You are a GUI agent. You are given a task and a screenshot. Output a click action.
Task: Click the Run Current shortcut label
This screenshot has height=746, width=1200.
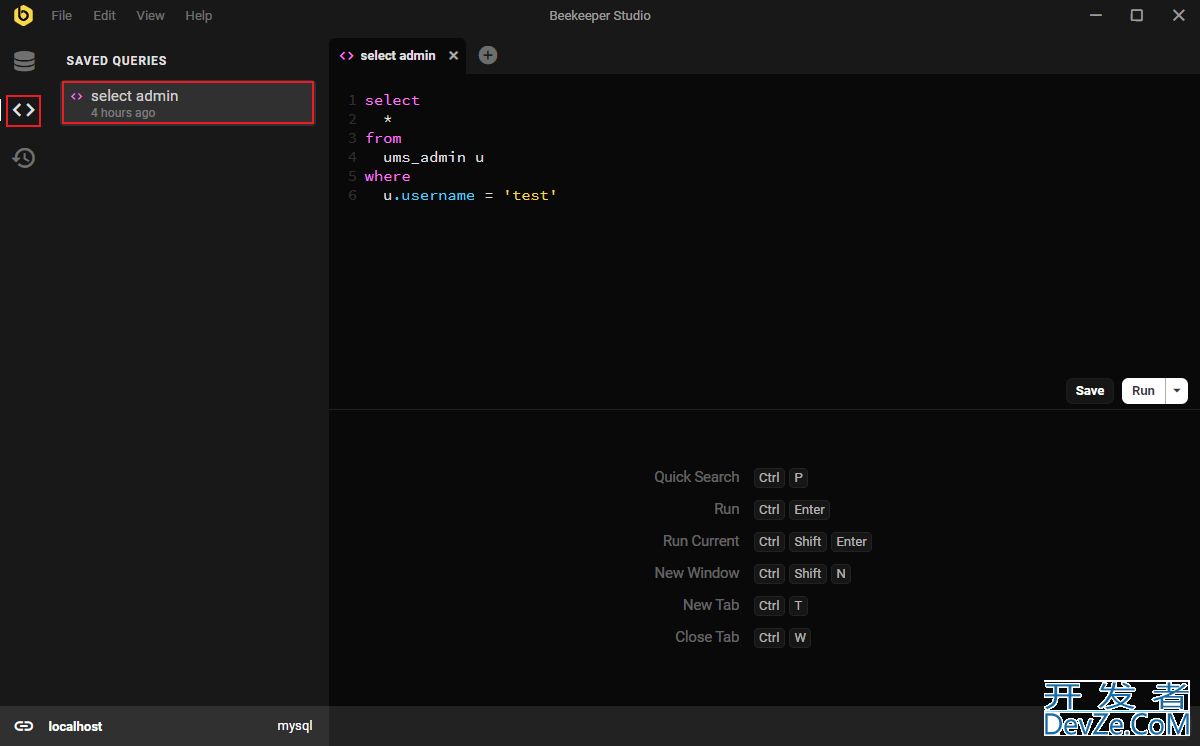pos(701,541)
